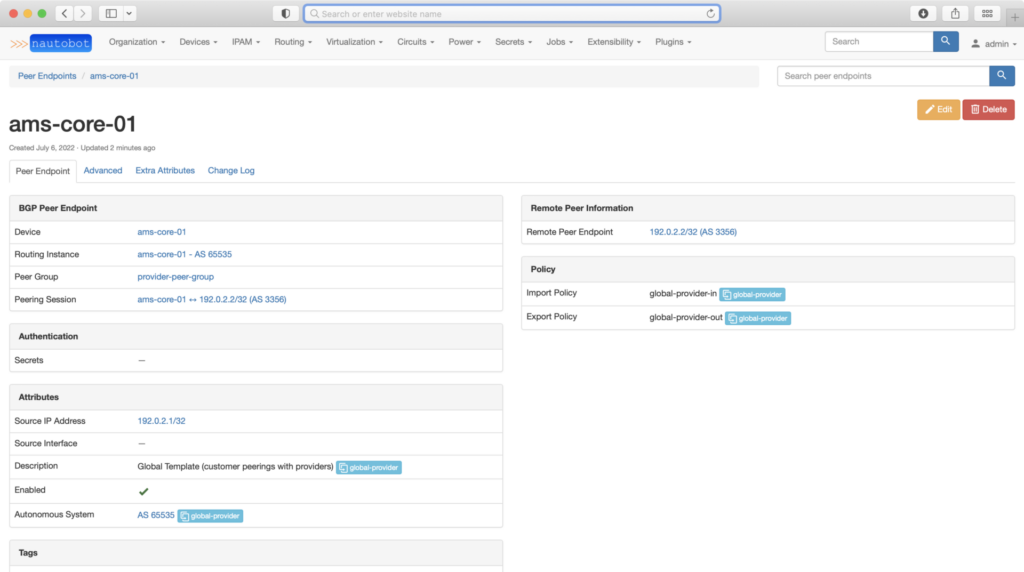Open the sidebar options chevron in Safari
The height and width of the screenshot is (572, 1024).
[129, 13]
